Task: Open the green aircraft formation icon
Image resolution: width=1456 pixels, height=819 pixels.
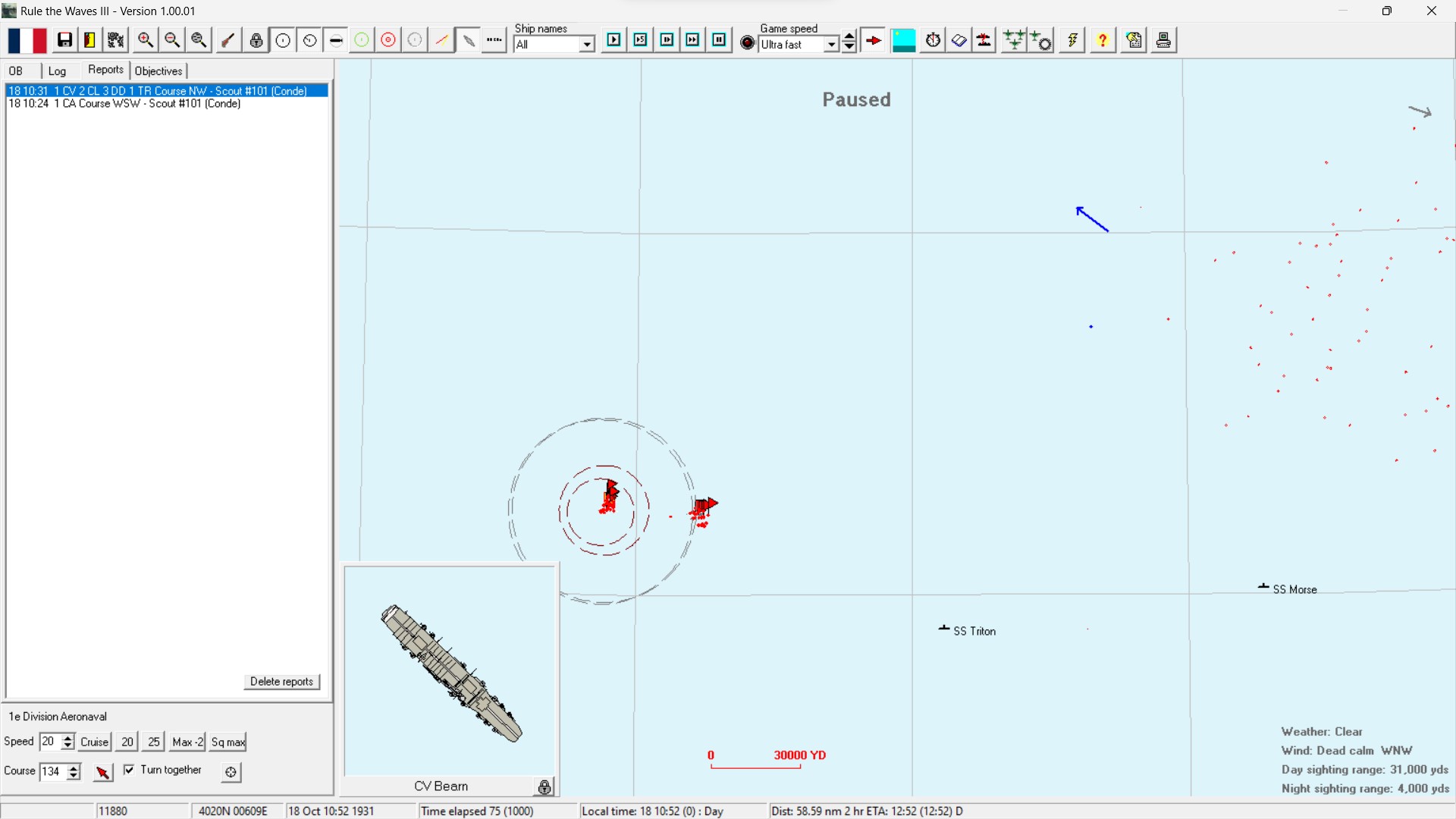Action: (x=1014, y=40)
